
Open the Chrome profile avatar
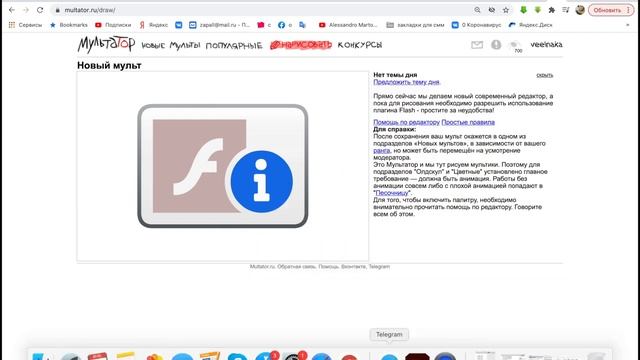(580, 10)
